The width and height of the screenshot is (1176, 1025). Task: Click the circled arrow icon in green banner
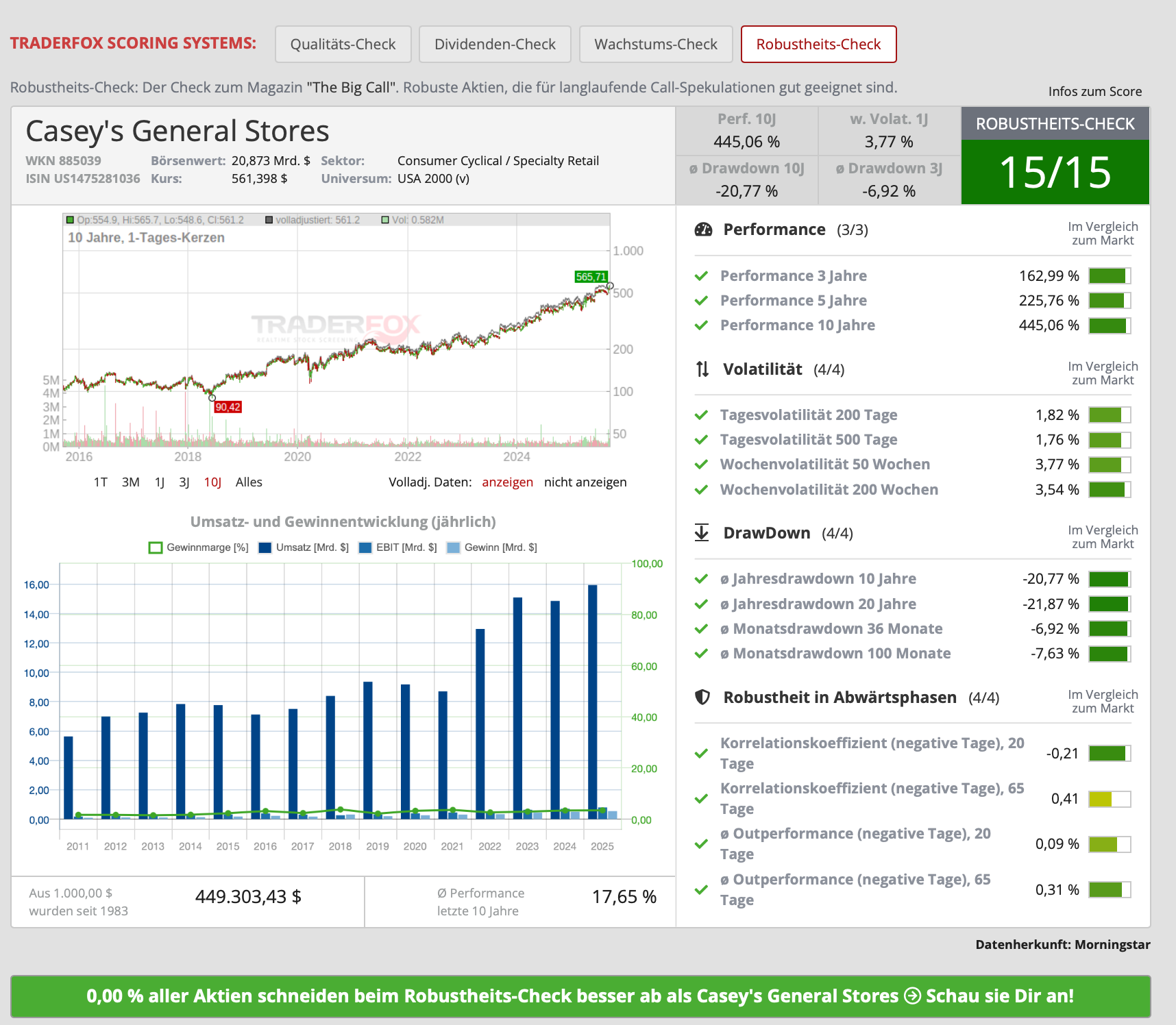tap(912, 996)
